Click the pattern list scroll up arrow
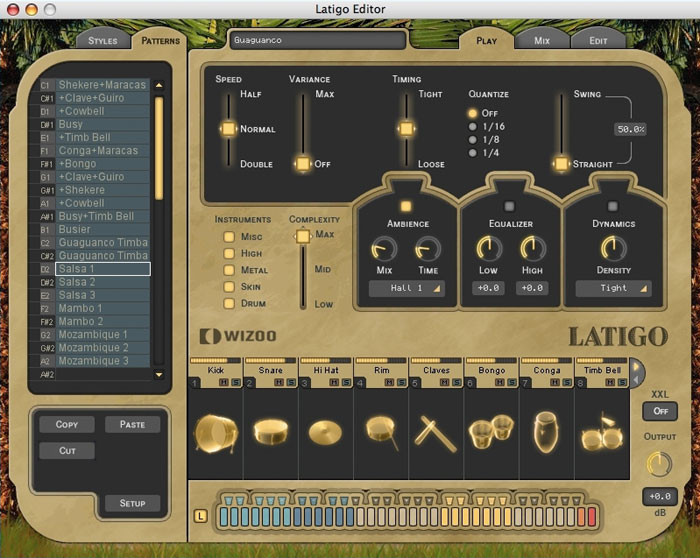 pos(159,85)
